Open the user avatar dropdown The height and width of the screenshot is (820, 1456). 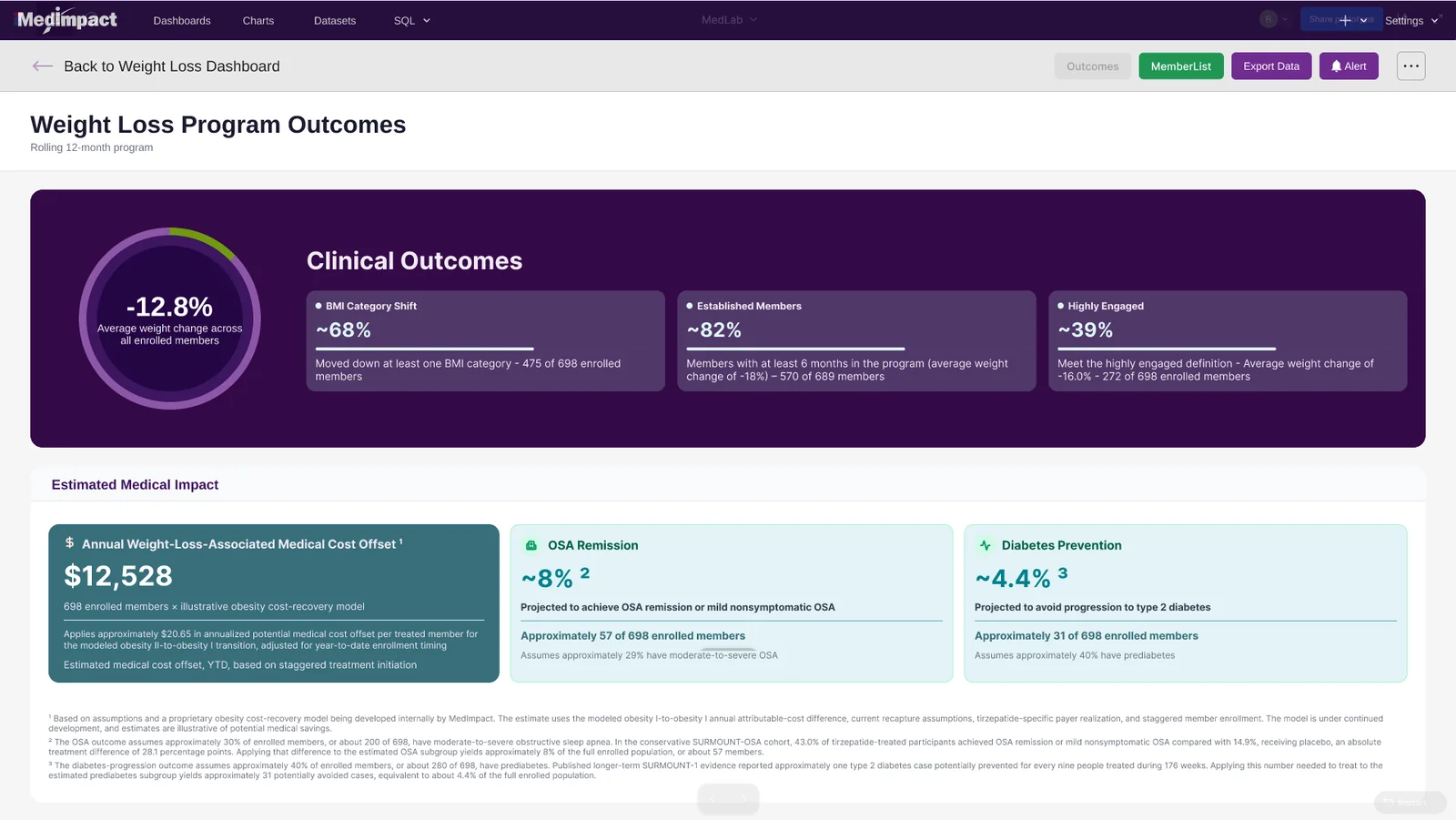coord(1274,19)
